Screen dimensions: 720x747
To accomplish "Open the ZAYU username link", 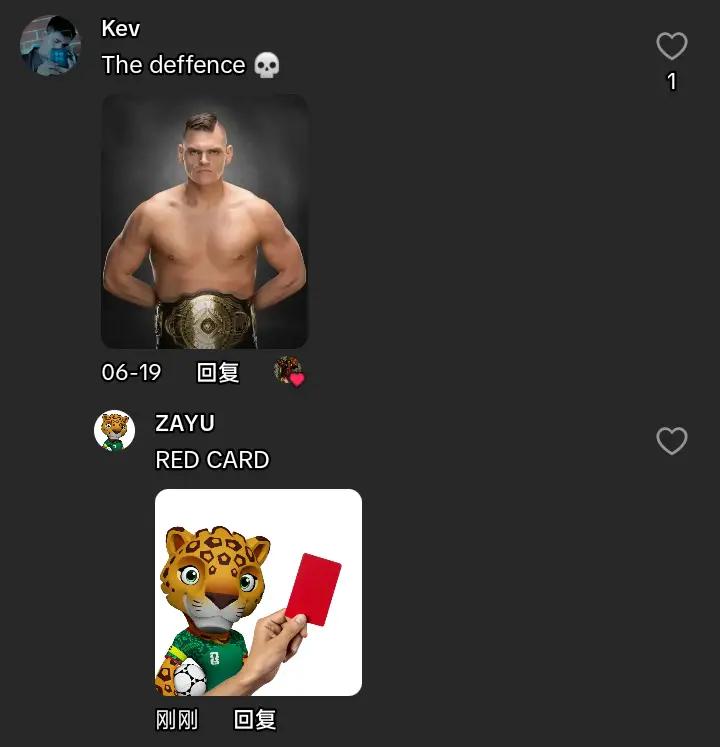I will [x=185, y=423].
